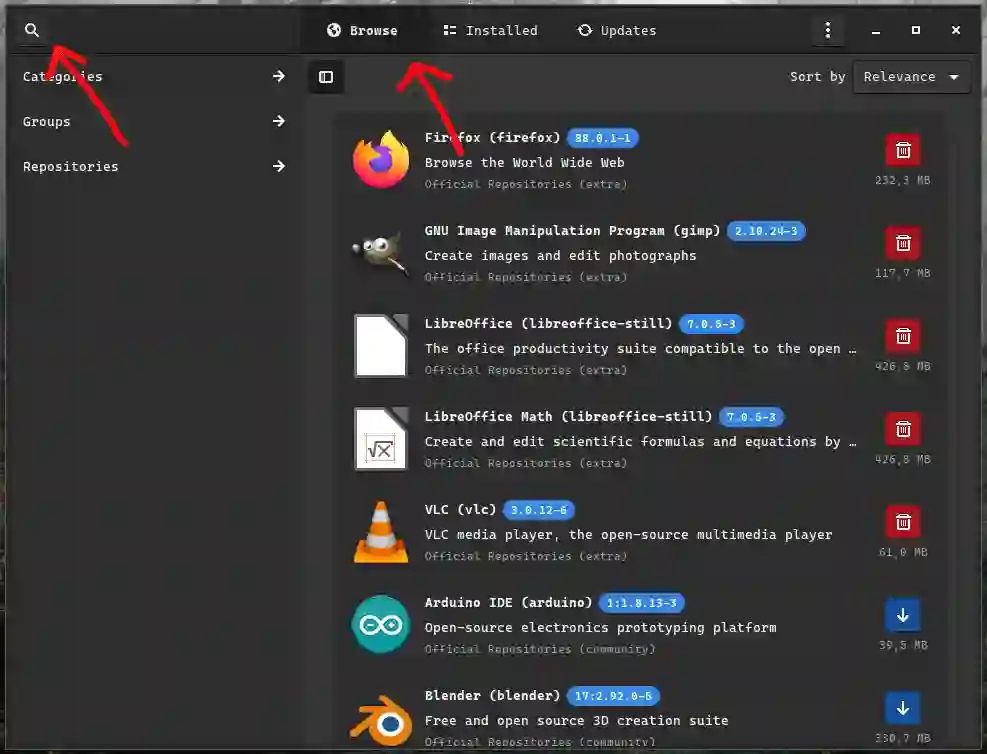Click Arduino version badge 1:1.8.13-3
The width and height of the screenshot is (987, 754).
tap(641, 603)
